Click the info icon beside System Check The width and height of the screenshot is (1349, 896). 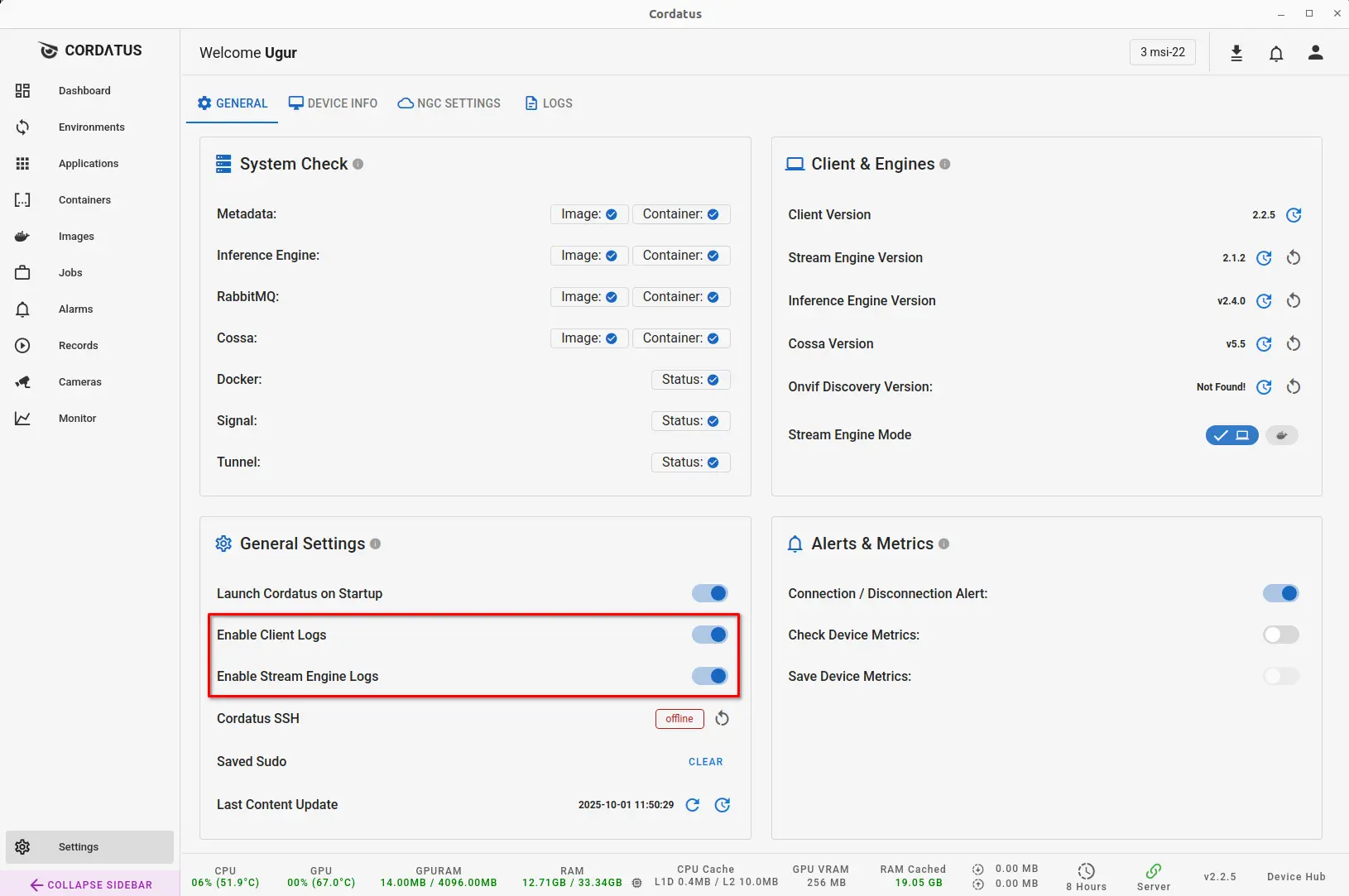tap(358, 164)
